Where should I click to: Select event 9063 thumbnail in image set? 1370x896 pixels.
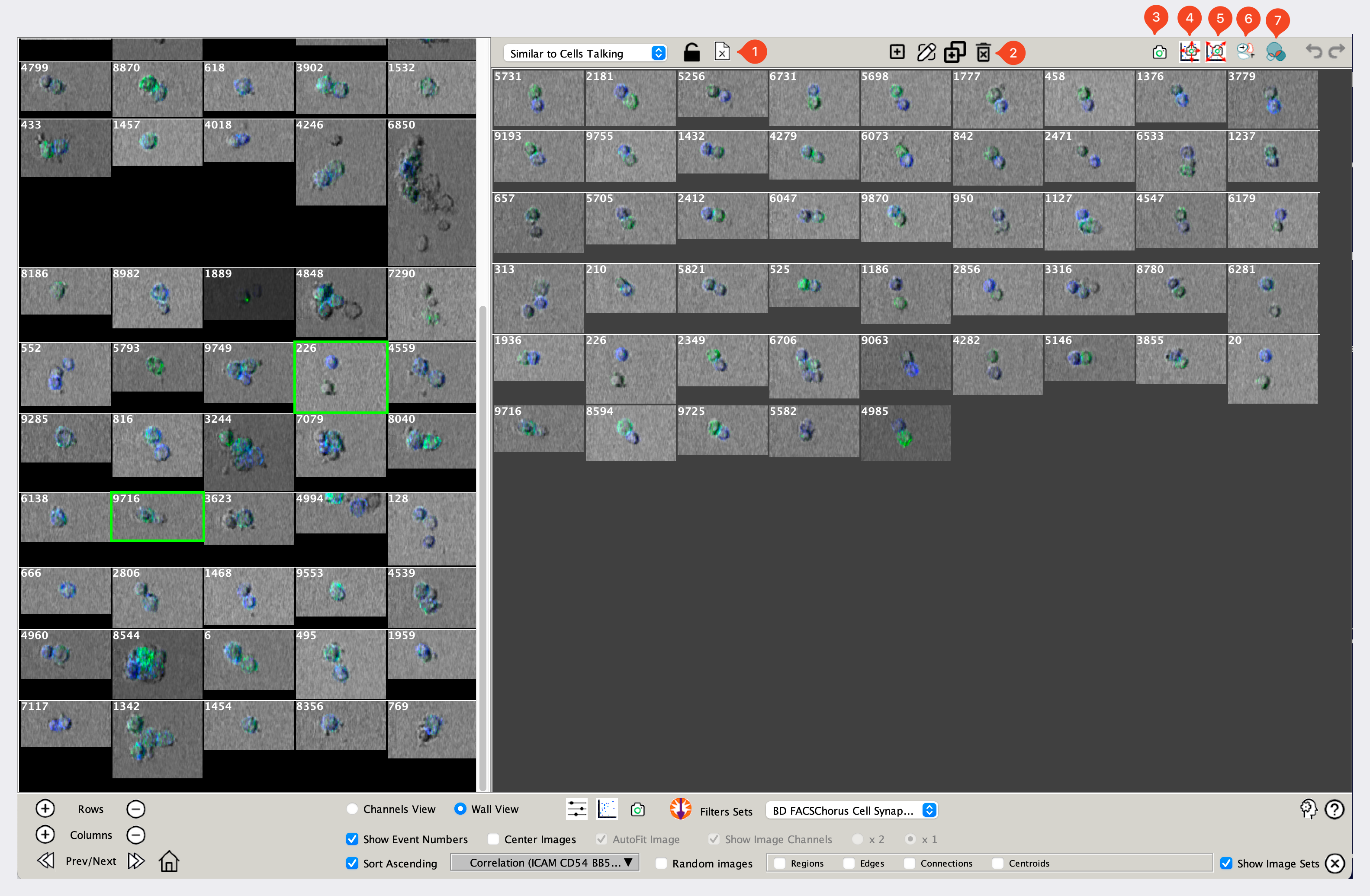pos(905,362)
